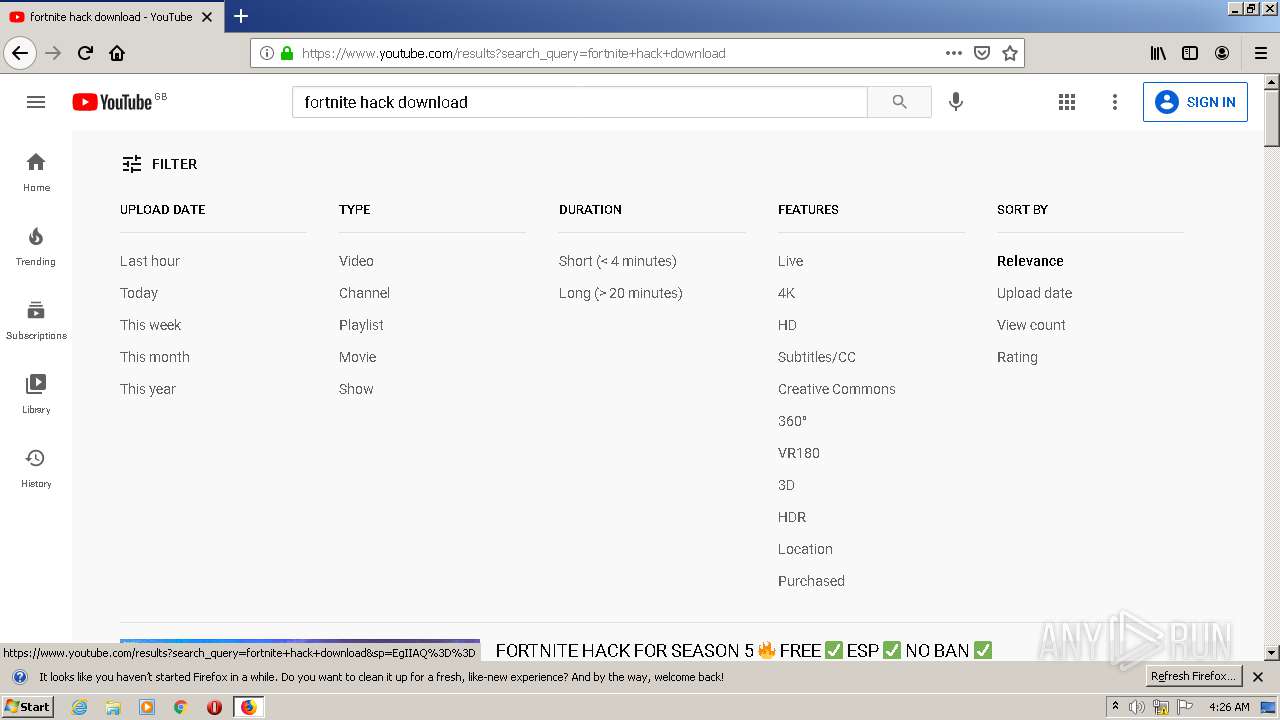1280x720 pixels.
Task: Click the Refresh Firefox button
Action: [x=1193, y=677]
